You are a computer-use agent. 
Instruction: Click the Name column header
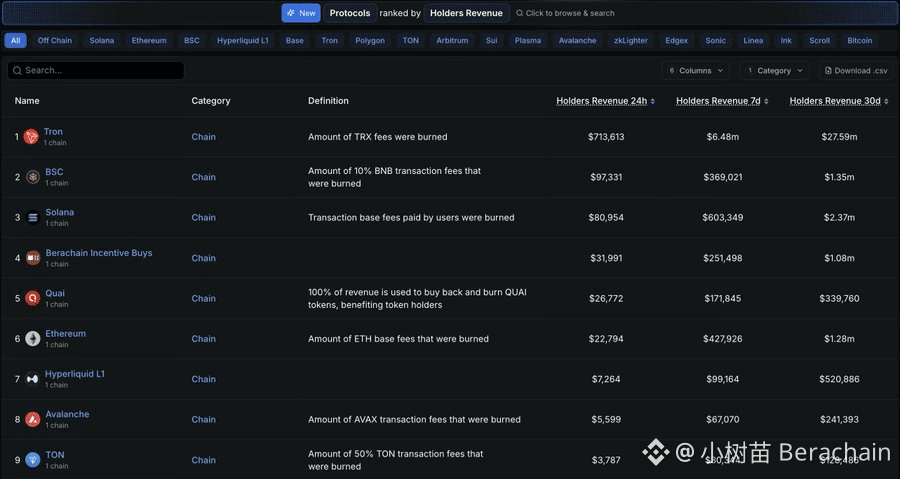point(27,100)
